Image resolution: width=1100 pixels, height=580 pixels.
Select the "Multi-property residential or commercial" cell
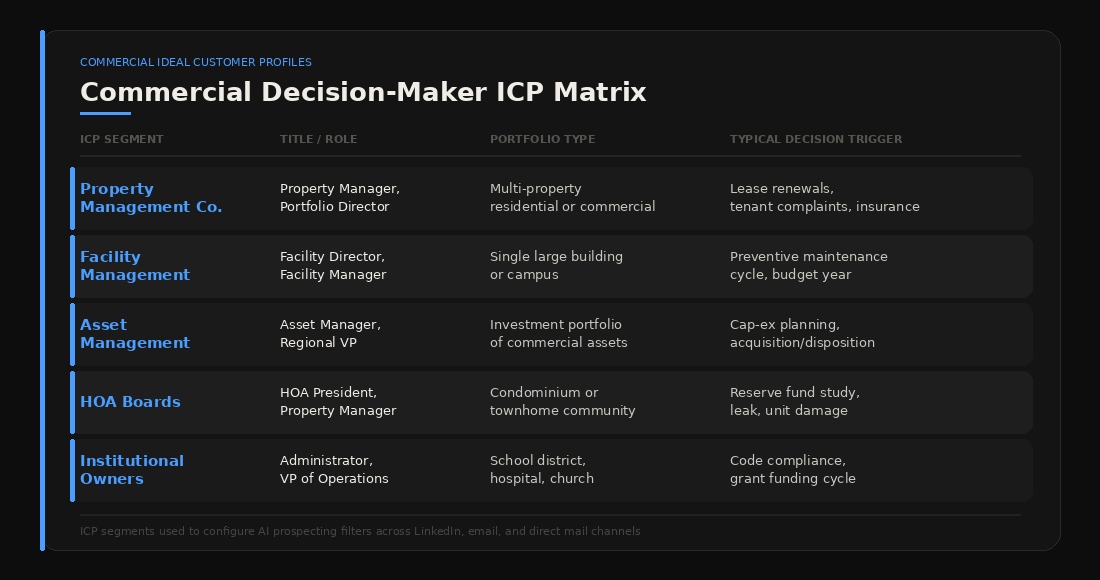click(x=572, y=198)
